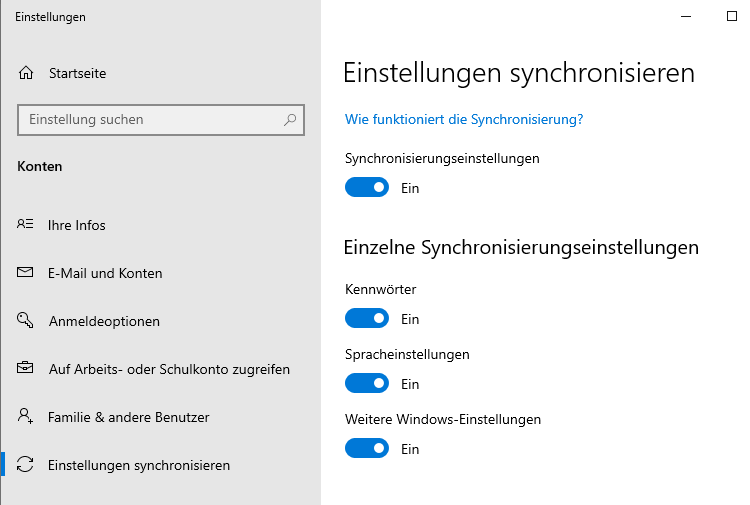Click the E-Mail und Konten envelope icon
Viewport: 750px width, 505px height.
point(26,273)
